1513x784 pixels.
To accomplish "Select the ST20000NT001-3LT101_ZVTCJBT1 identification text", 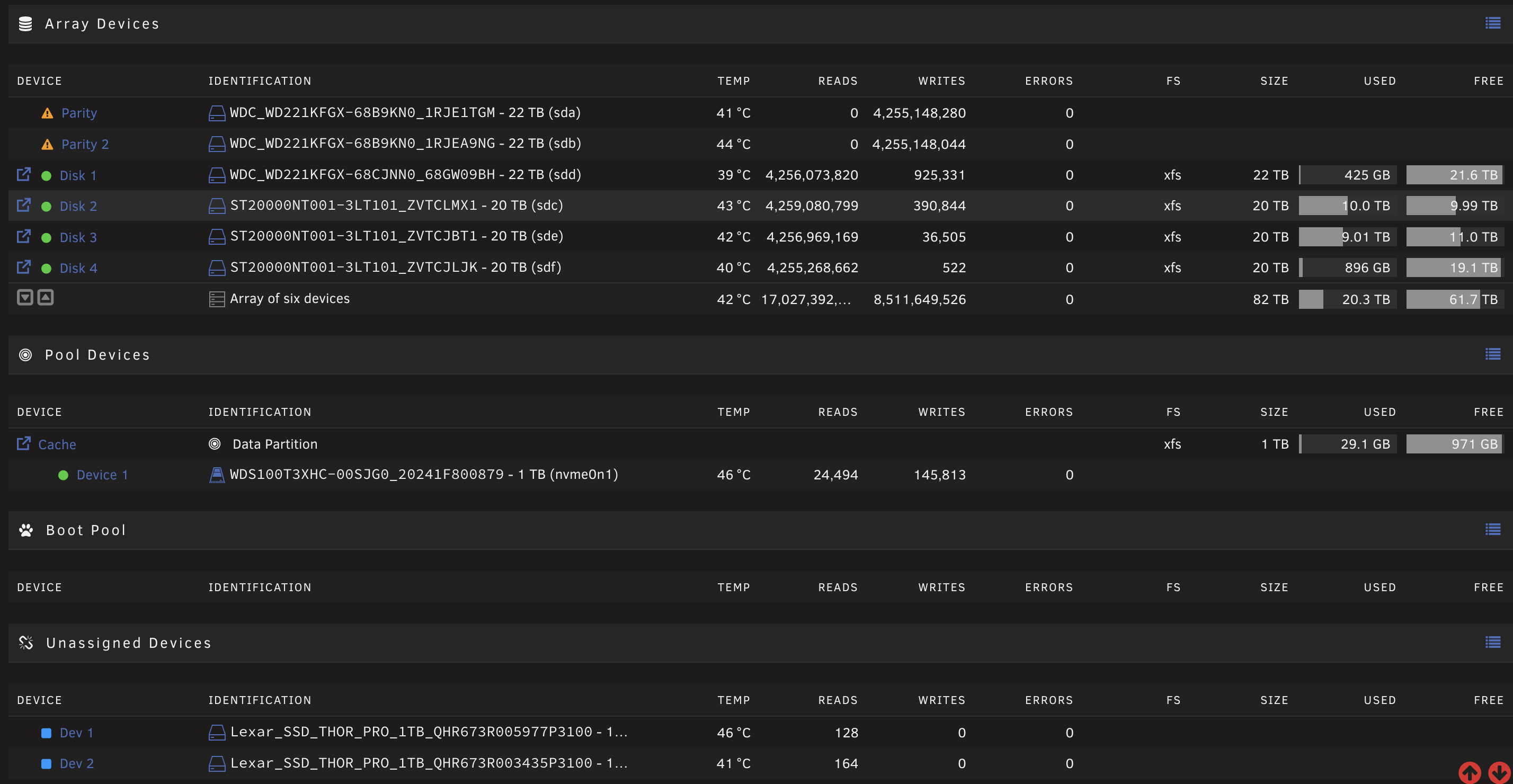I will point(353,236).
